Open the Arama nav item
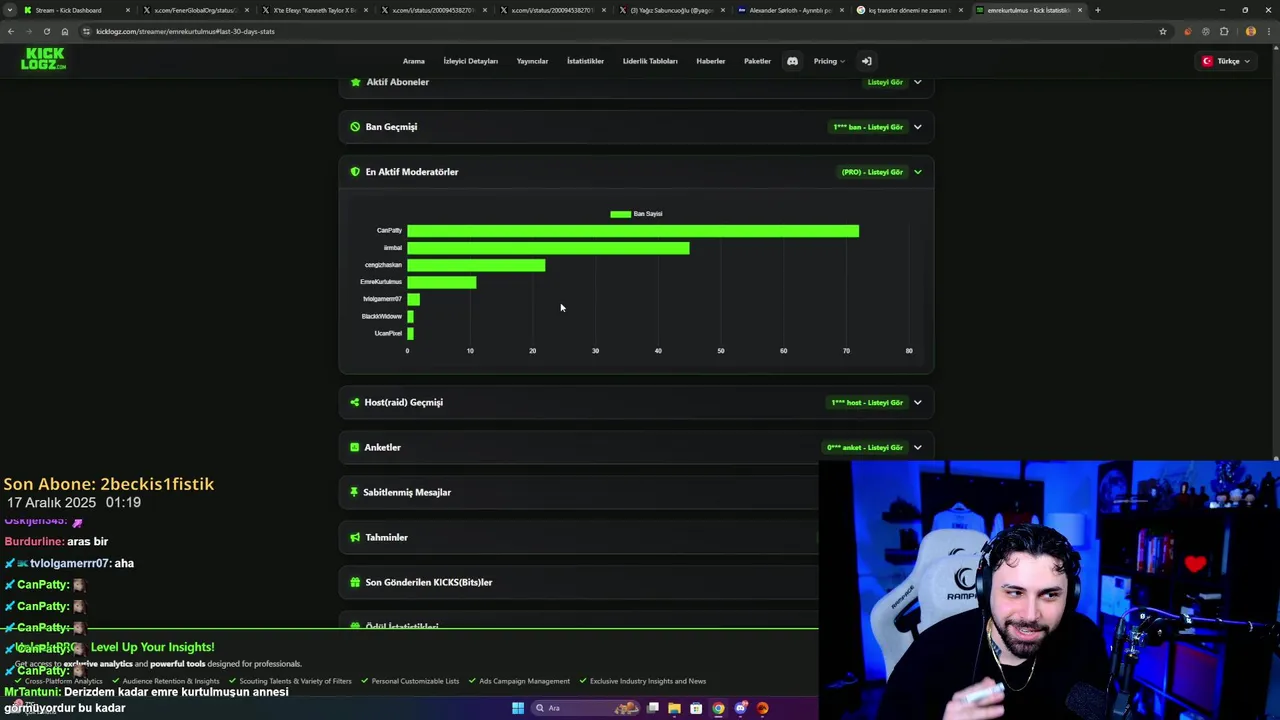Screen dimensions: 1280x720 click(x=414, y=61)
